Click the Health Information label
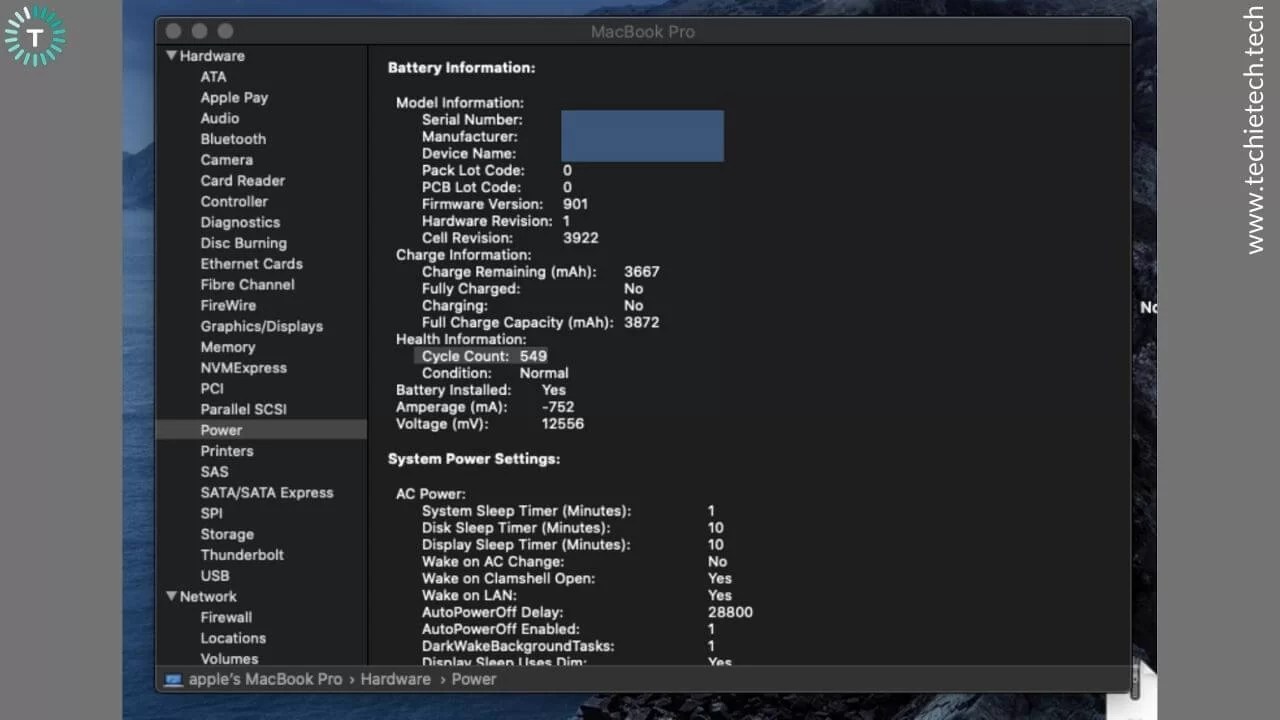Viewport: 1280px width, 720px height. point(461,340)
